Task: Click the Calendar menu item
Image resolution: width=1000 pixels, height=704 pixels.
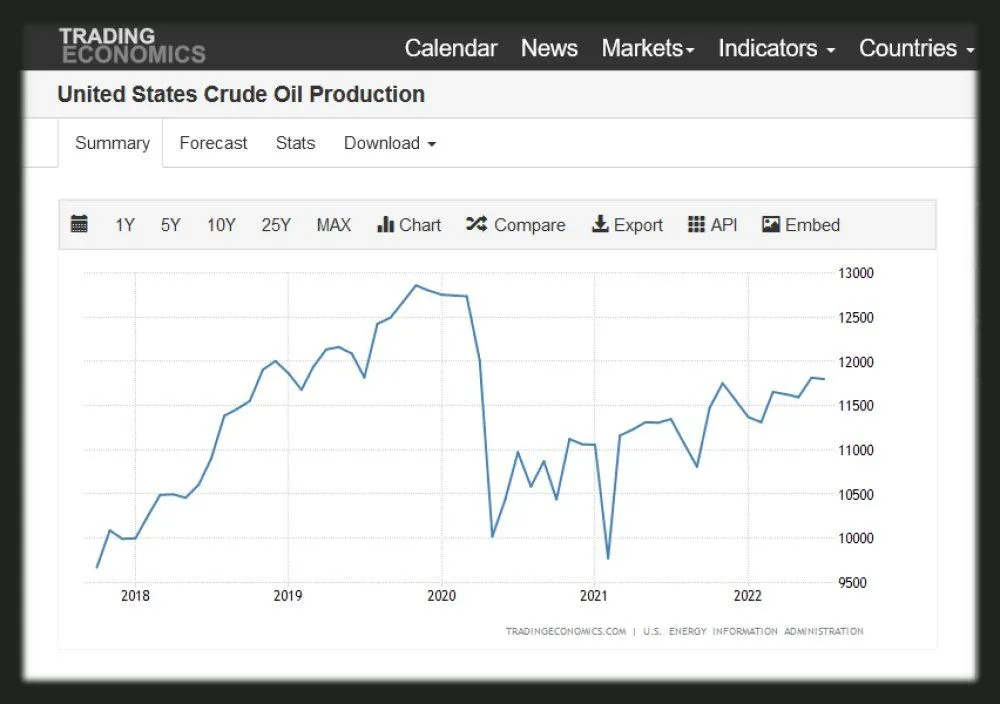Action: [451, 47]
